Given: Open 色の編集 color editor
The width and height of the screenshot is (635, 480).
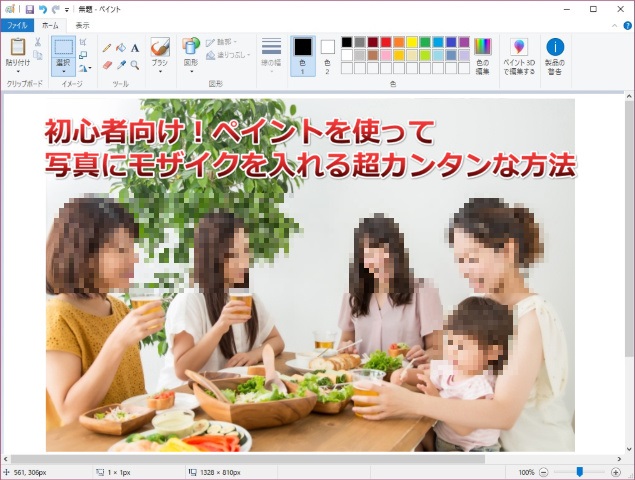Looking at the screenshot, I should point(482,56).
